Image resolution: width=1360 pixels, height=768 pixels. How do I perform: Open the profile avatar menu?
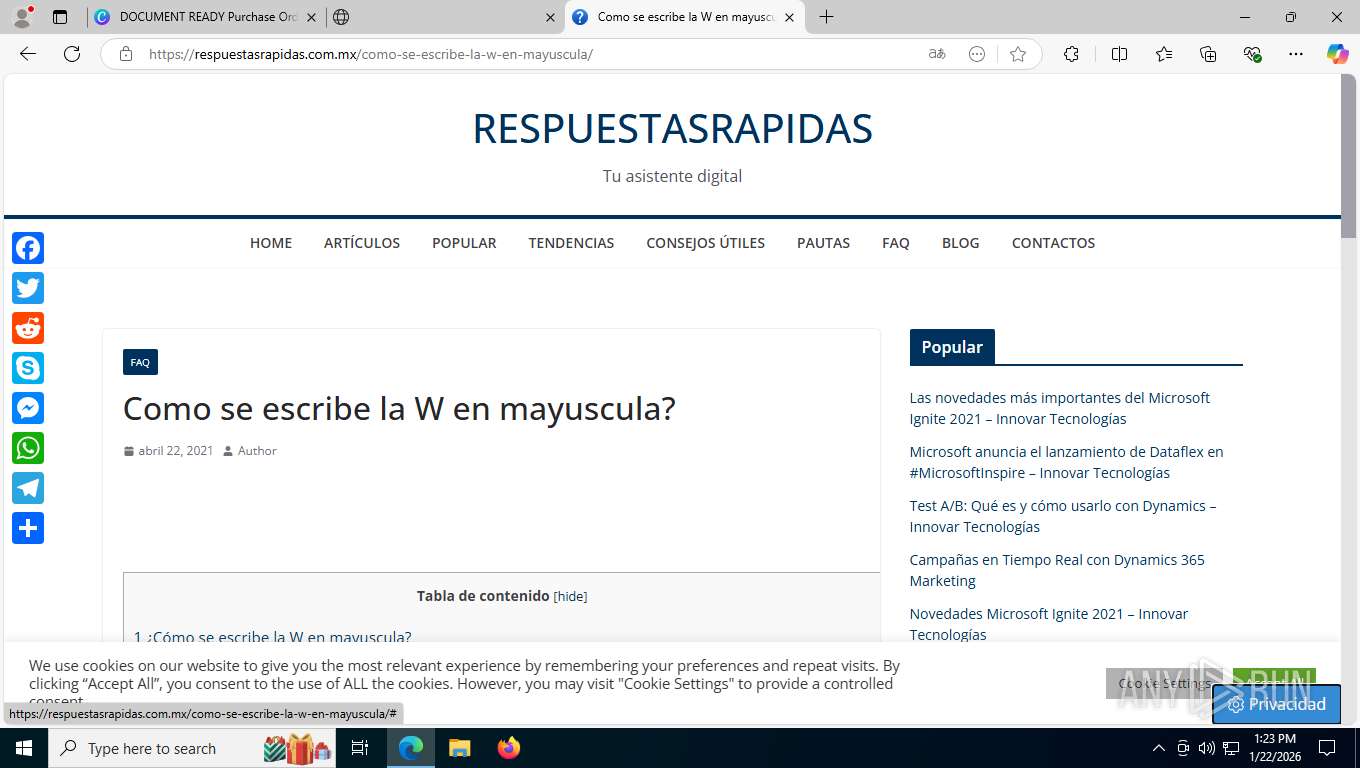point(22,17)
